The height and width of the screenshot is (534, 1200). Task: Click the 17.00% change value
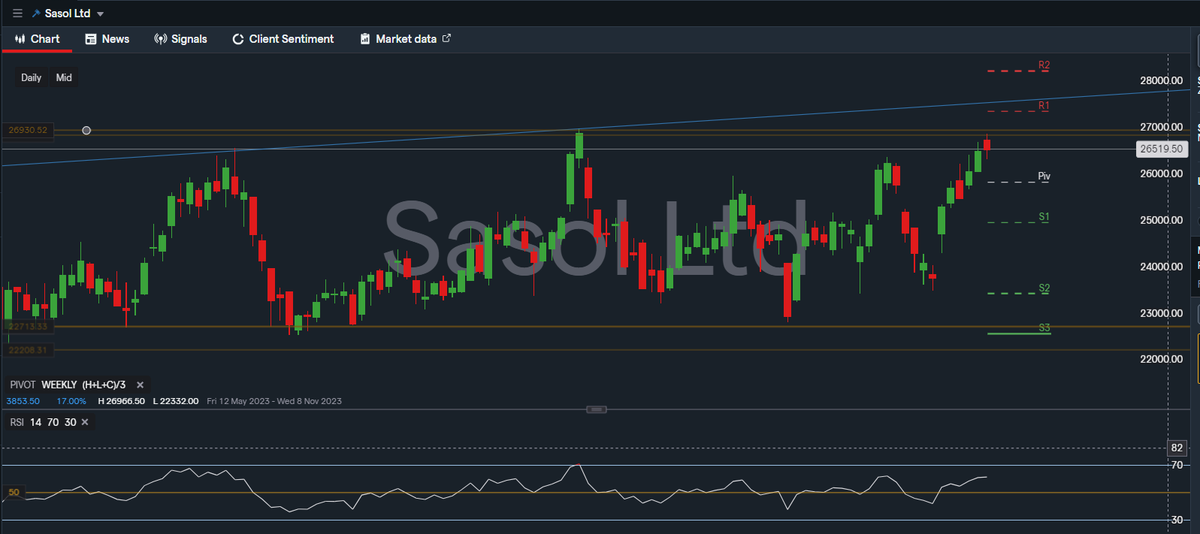click(70, 401)
